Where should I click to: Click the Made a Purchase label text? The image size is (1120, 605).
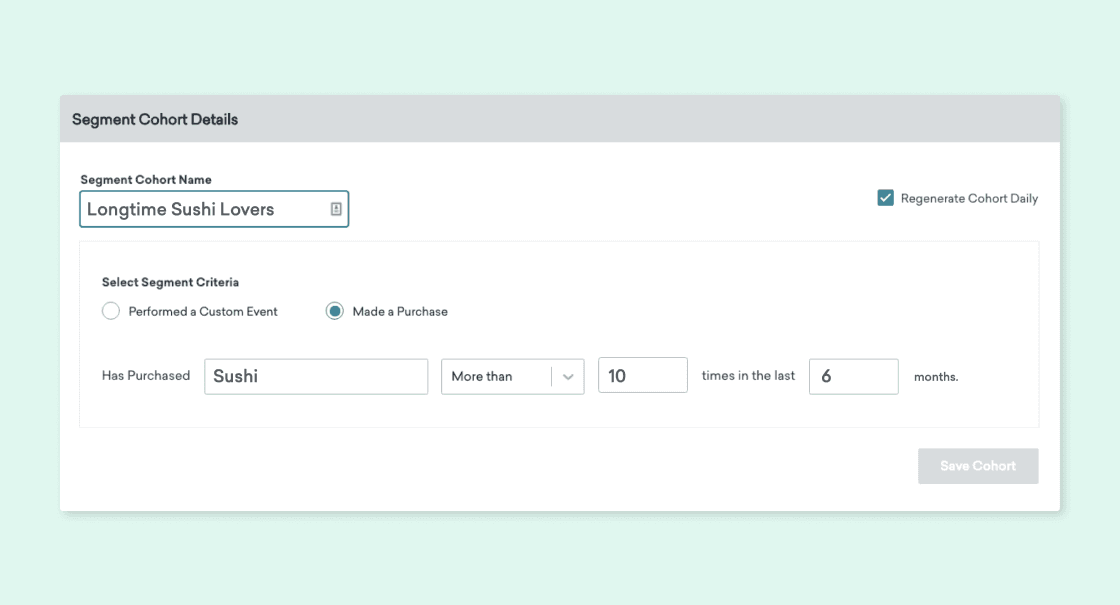[x=400, y=311]
